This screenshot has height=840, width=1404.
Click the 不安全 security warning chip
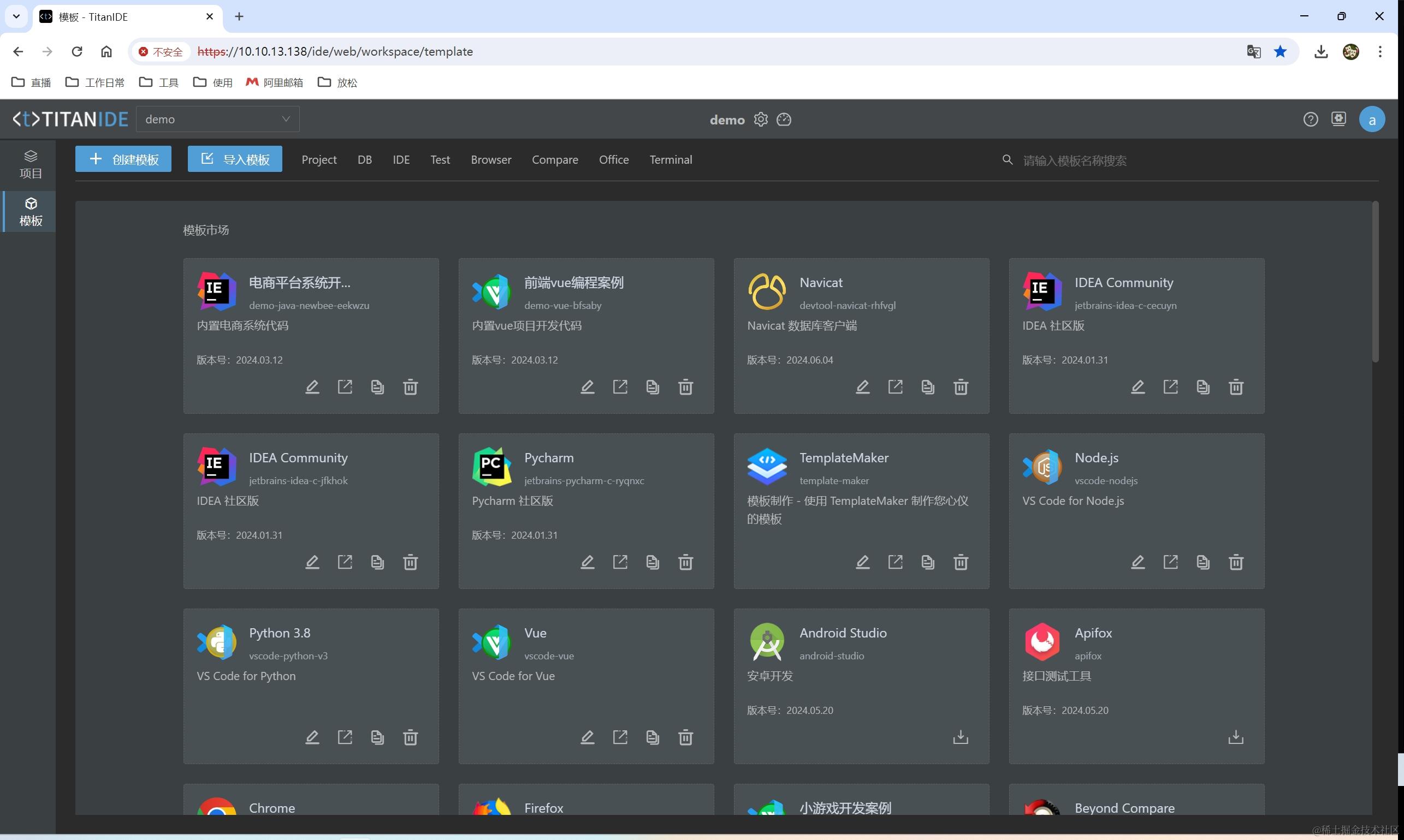[161, 51]
